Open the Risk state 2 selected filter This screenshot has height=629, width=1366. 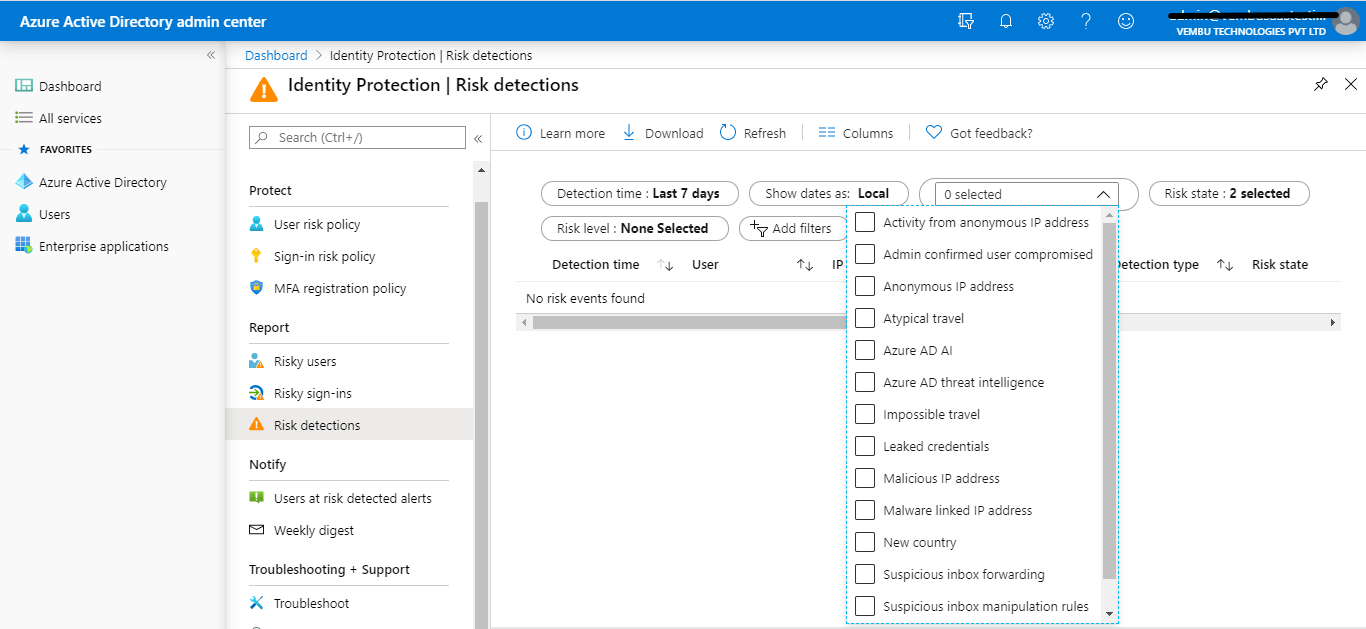pyautogui.click(x=1229, y=194)
